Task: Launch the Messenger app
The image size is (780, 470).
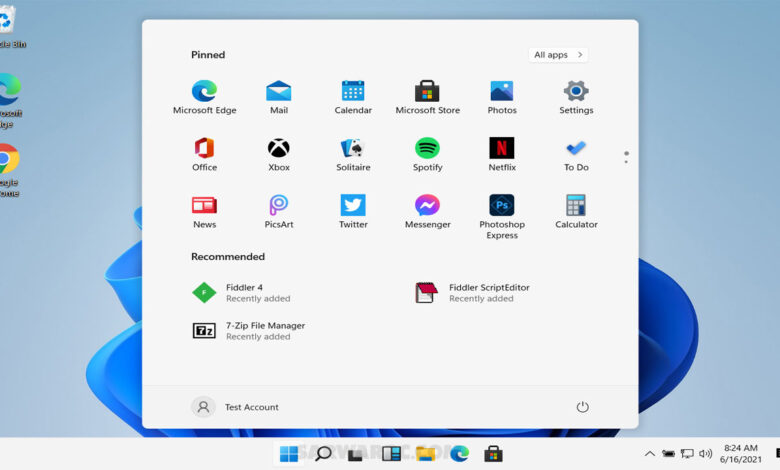Action: pos(427,212)
